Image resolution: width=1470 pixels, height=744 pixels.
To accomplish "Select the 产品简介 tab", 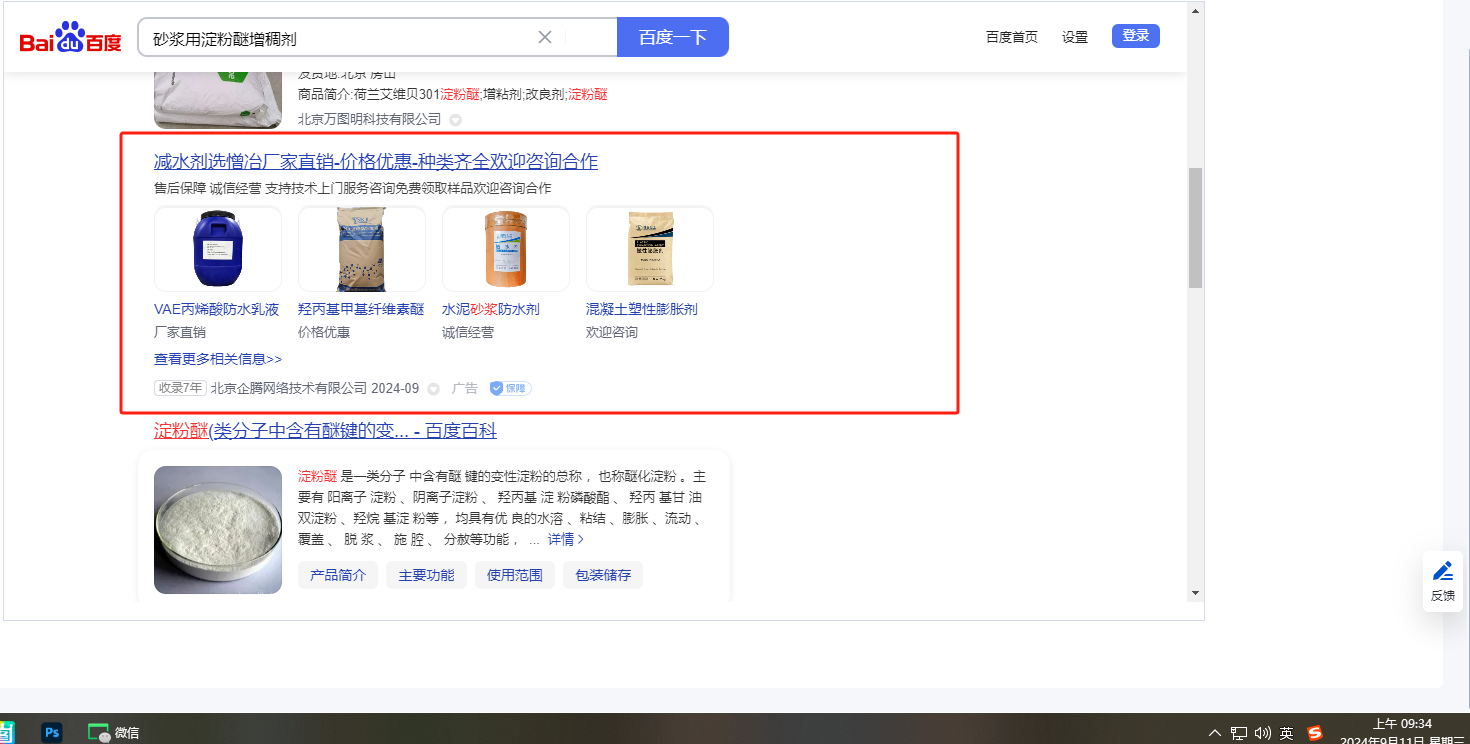I will [338, 575].
